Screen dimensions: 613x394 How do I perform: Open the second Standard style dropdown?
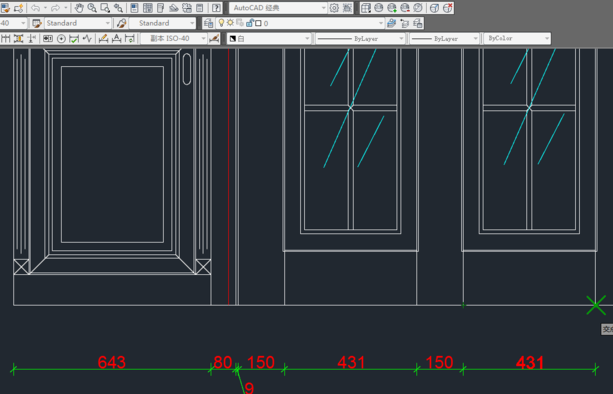(162, 23)
